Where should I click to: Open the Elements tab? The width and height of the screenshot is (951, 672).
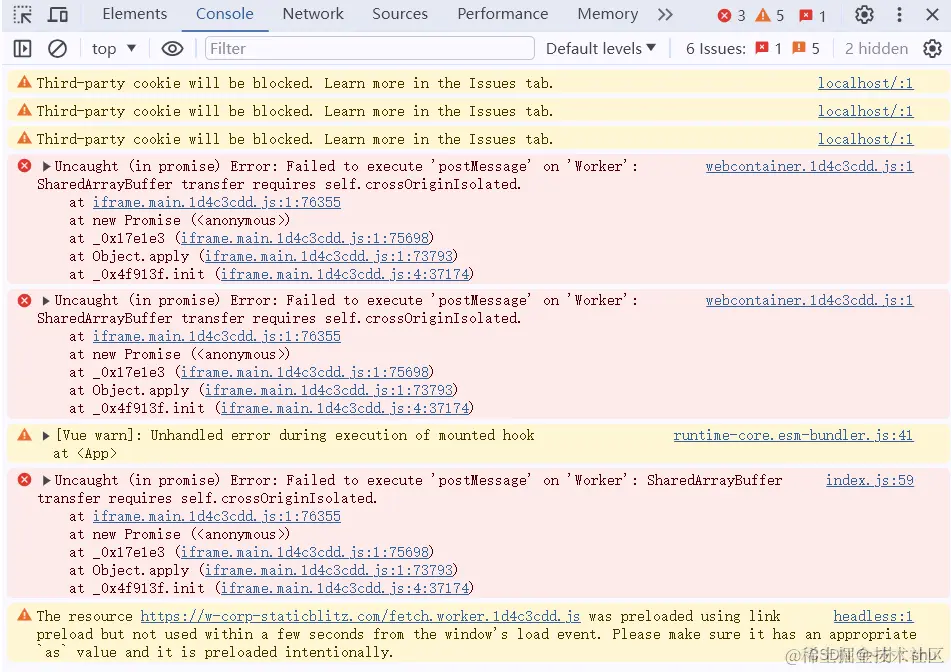pos(135,14)
